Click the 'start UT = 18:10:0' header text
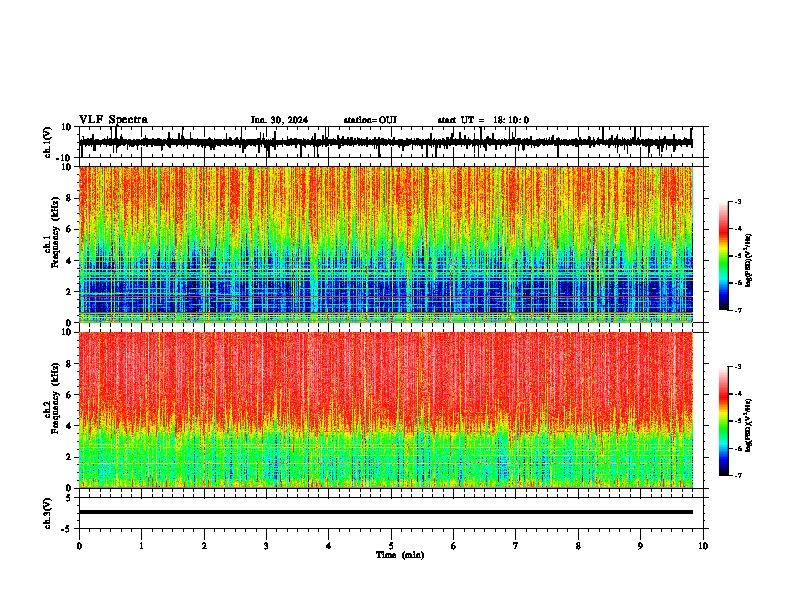Screen dimensions: 792x612 pyautogui.click(x=483, y=120)
